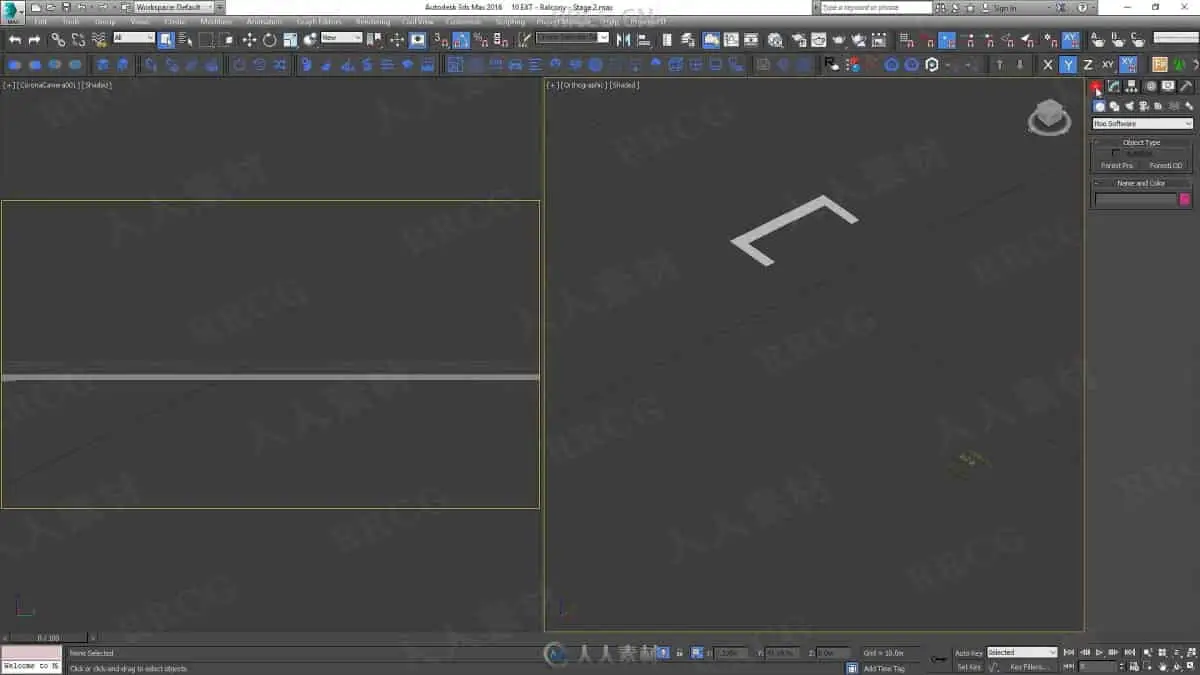This screenshot has height=675, width=1200.
Task: Open the Material Editor icon
Action: point(777,40)
